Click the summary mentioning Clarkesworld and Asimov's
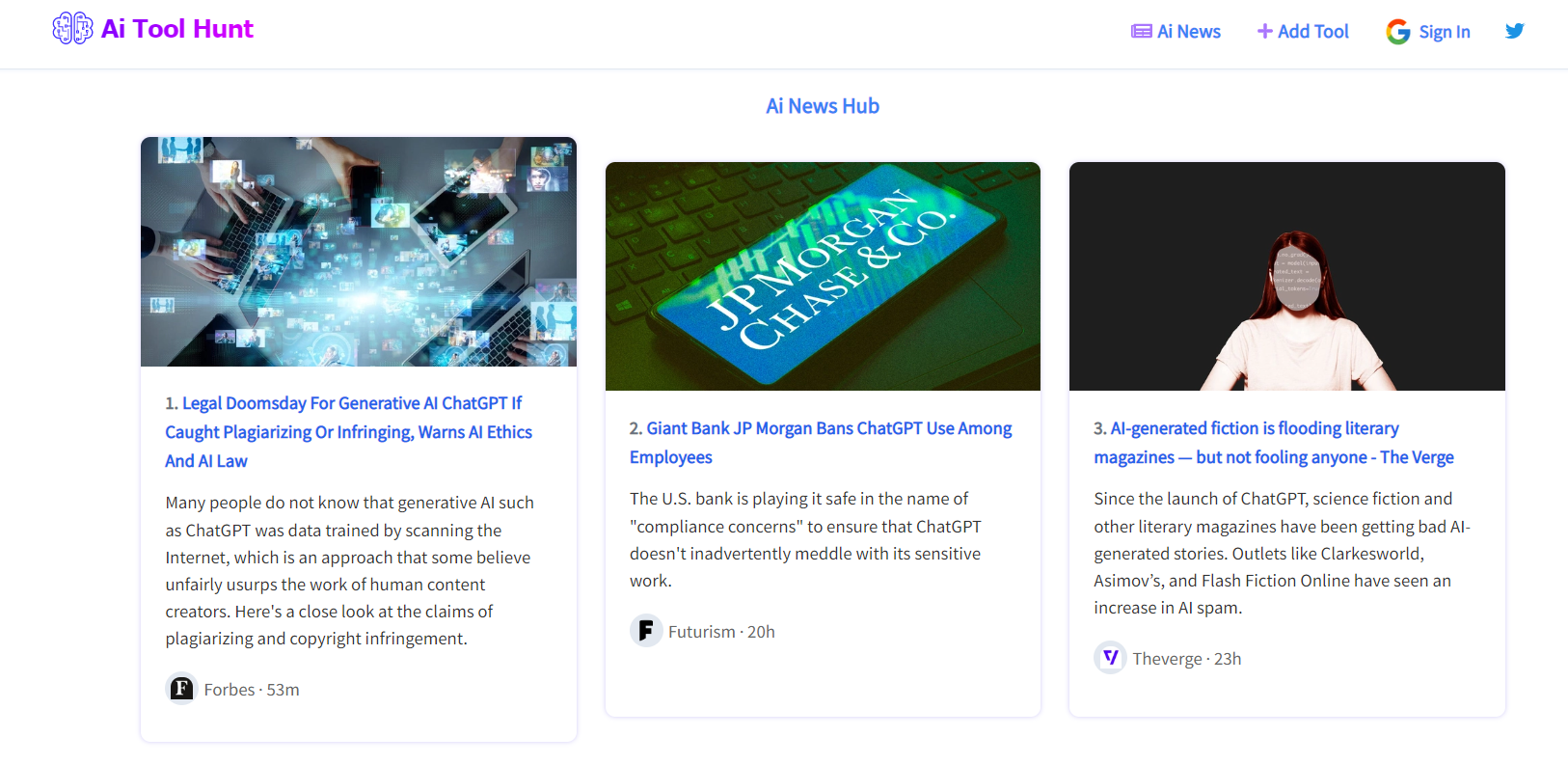This screenshot has height=764, width=1568. point(1283,553)
